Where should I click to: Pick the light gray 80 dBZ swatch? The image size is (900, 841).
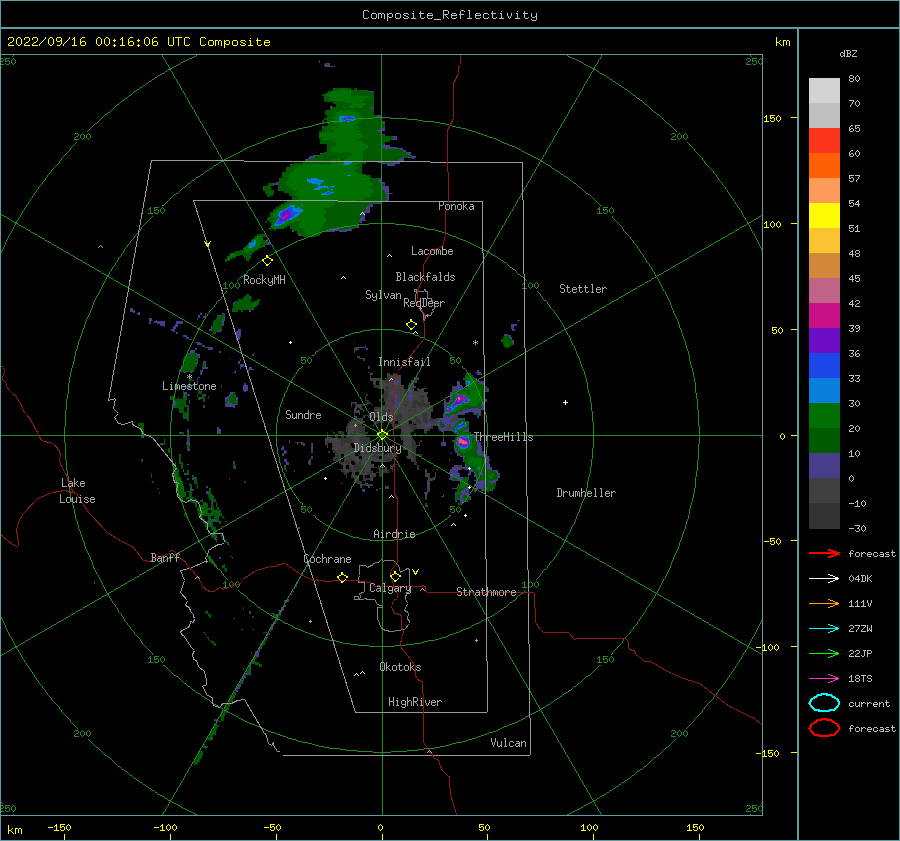(824, 91)
